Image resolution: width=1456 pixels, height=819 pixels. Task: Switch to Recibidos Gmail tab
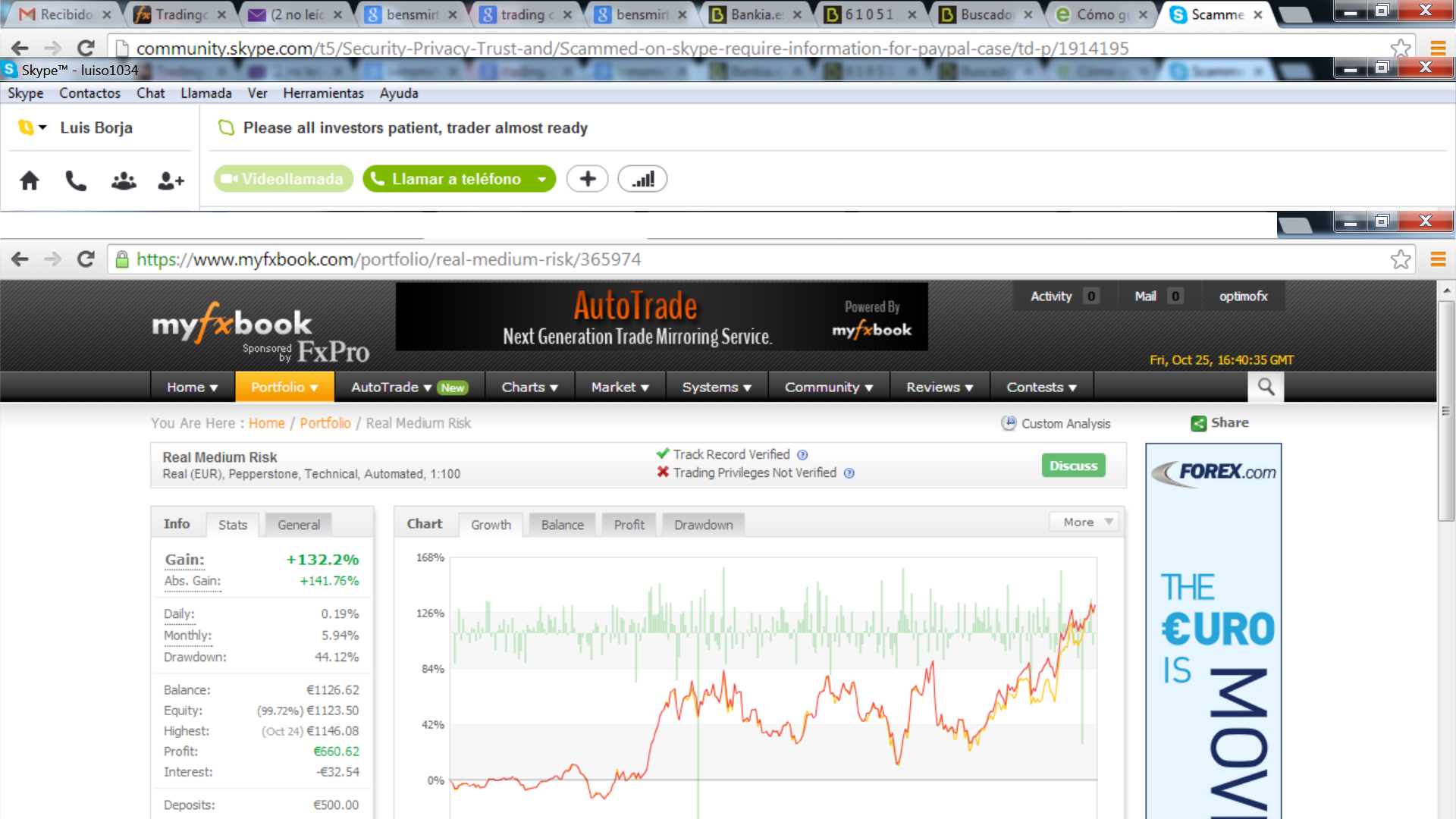65,14
